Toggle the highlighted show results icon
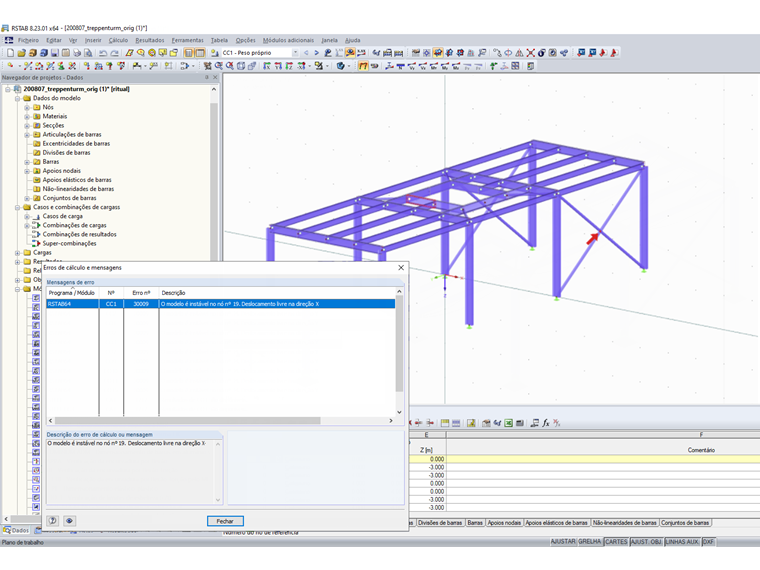The image size is (760, 570). point(349,53)
